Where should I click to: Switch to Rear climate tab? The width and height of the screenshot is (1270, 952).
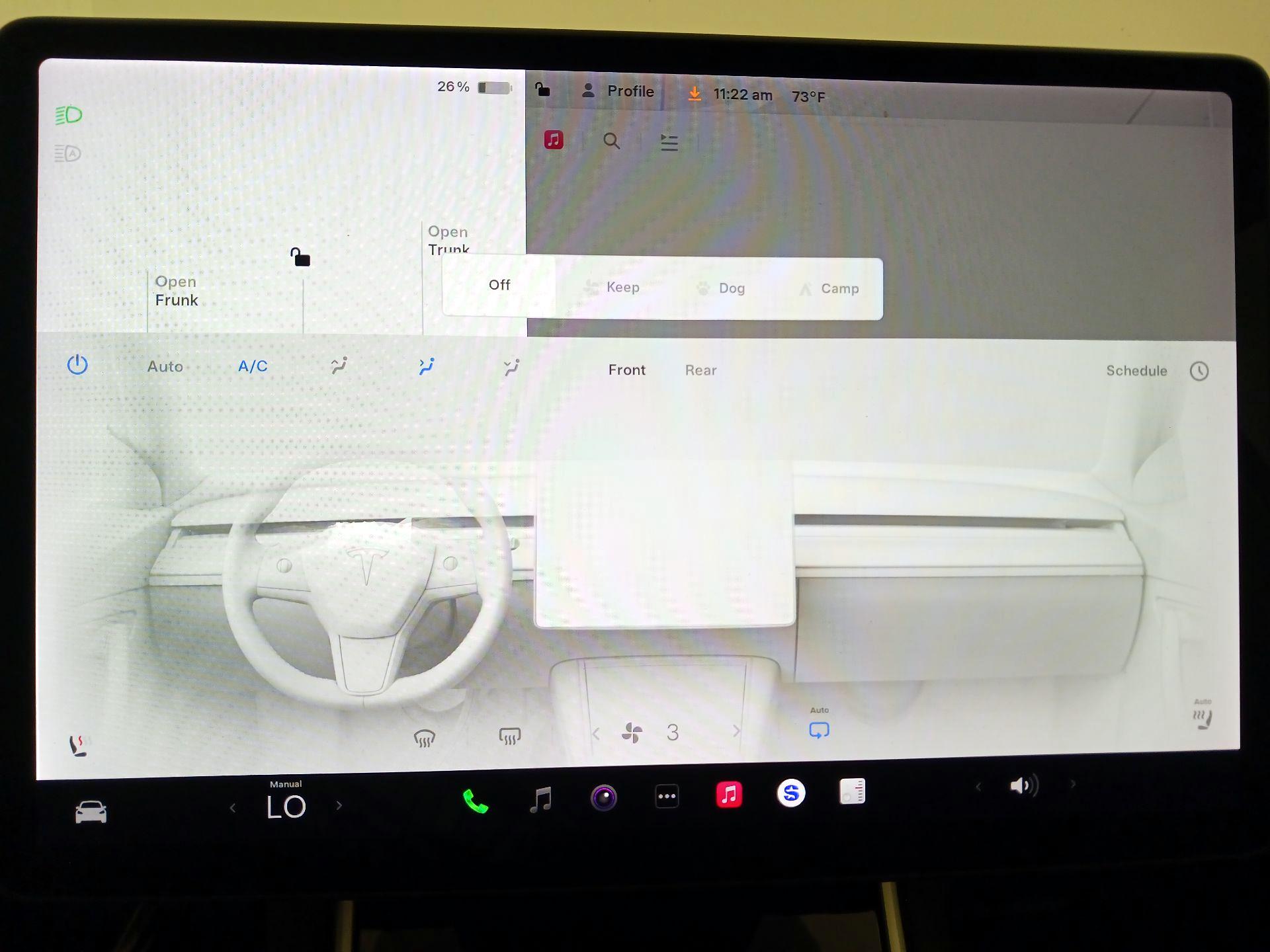[x=700, y=370]
